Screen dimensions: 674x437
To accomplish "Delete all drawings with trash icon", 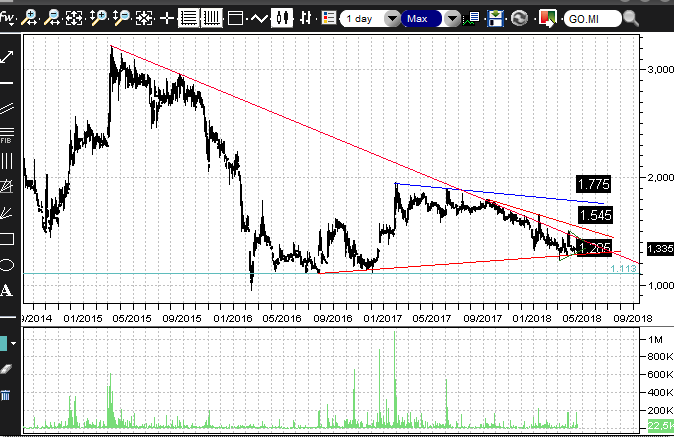I will (5, 395).
